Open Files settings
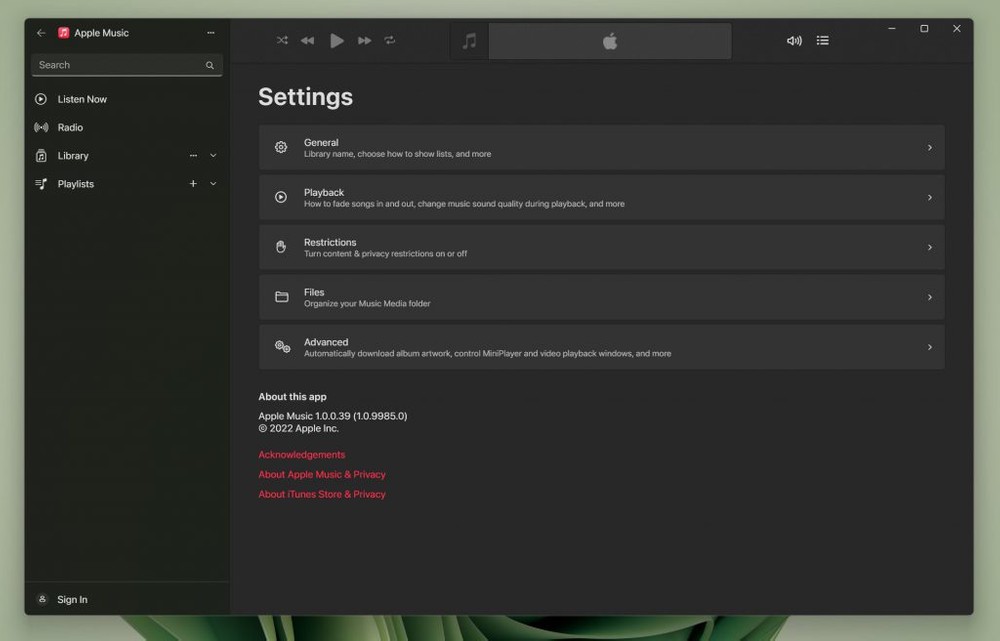Image resolution: width=1000 pixels, height=641 pixels. click(601, 297)
